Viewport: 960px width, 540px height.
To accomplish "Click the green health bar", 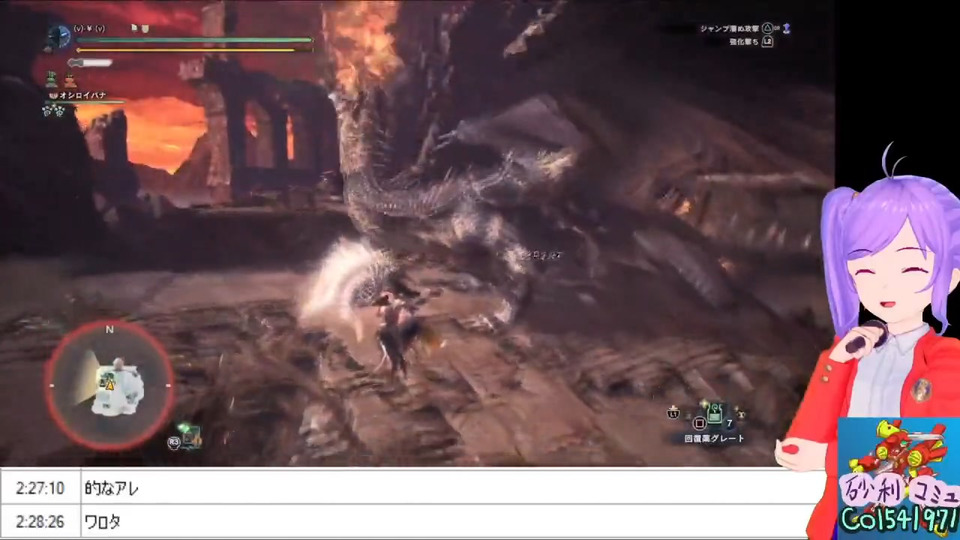I will tap(195, 40).
